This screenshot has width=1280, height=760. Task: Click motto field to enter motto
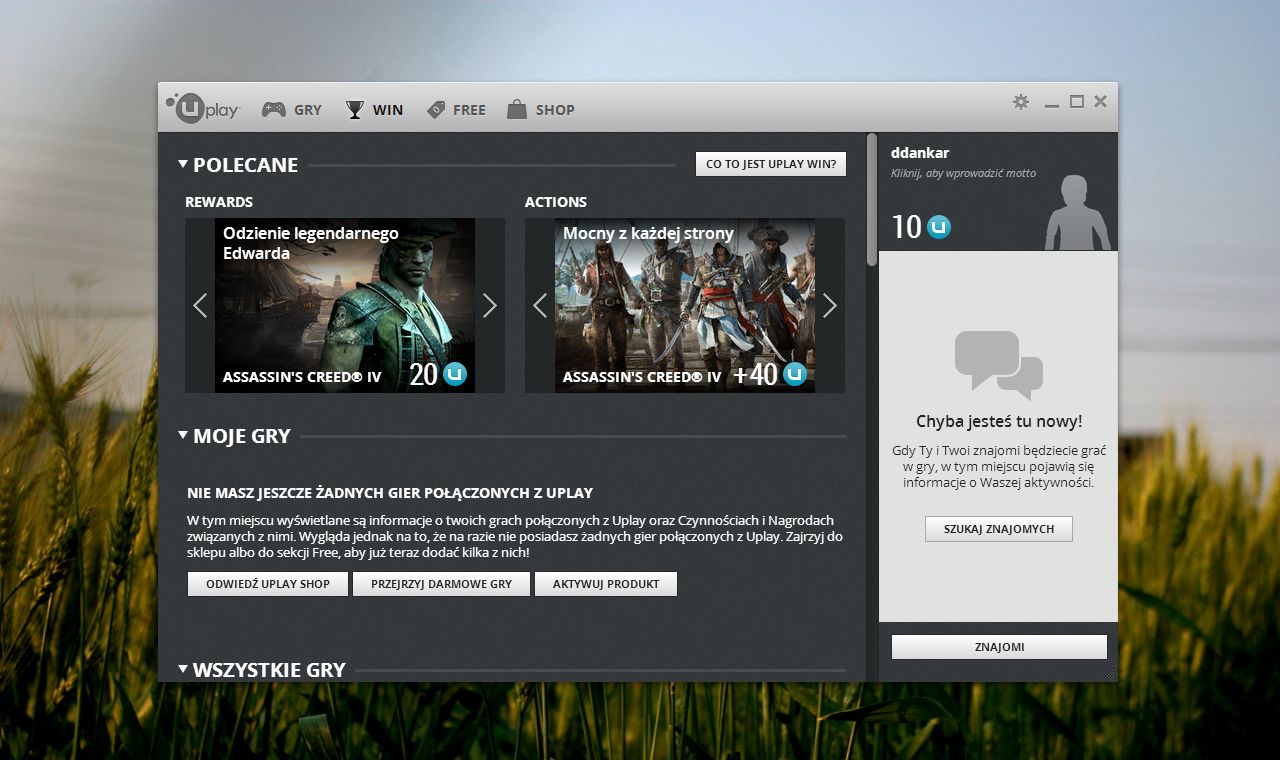click(x=963, y=173)
